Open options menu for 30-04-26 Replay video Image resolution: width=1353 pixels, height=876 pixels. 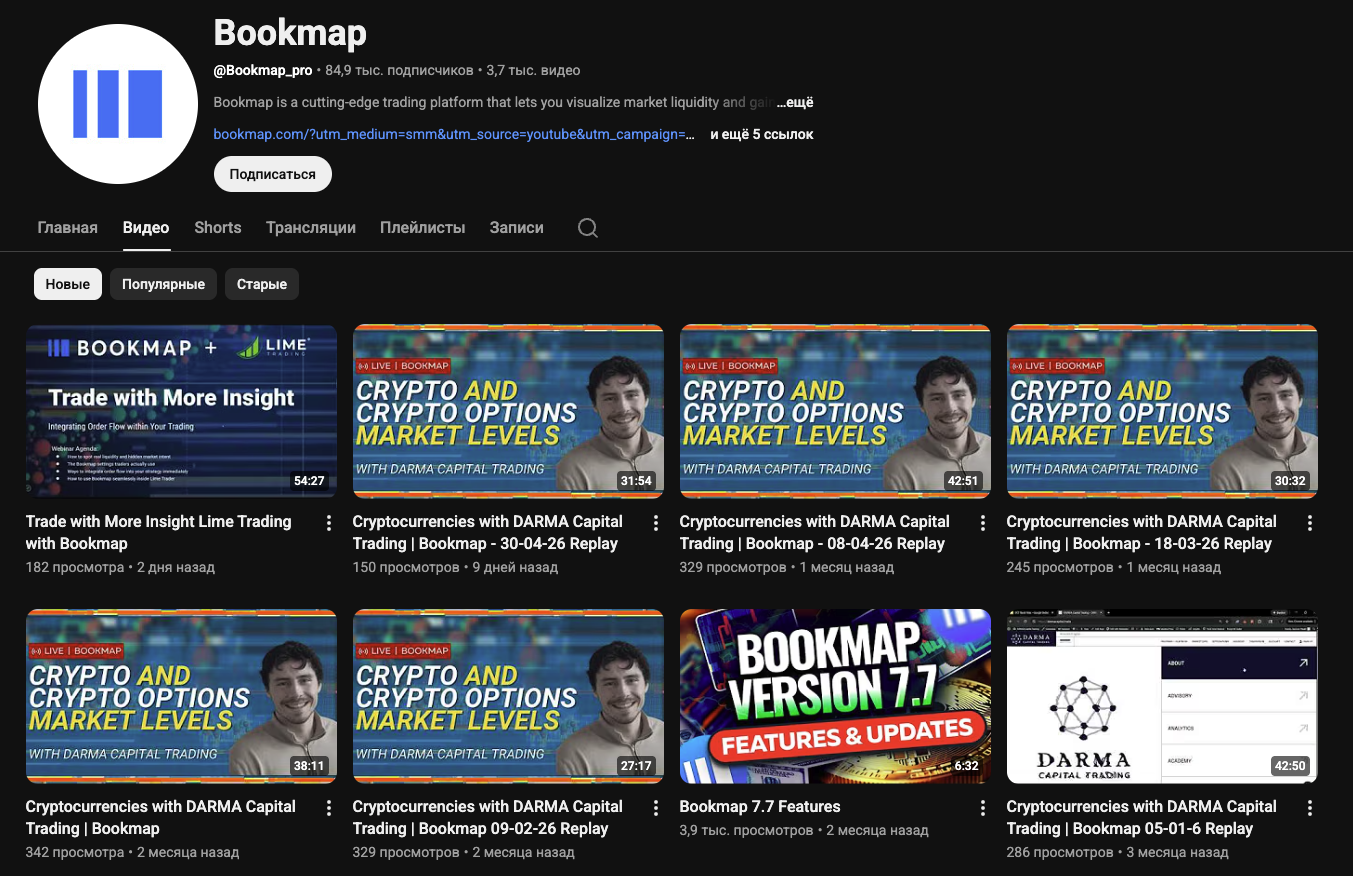coord(656,523)
